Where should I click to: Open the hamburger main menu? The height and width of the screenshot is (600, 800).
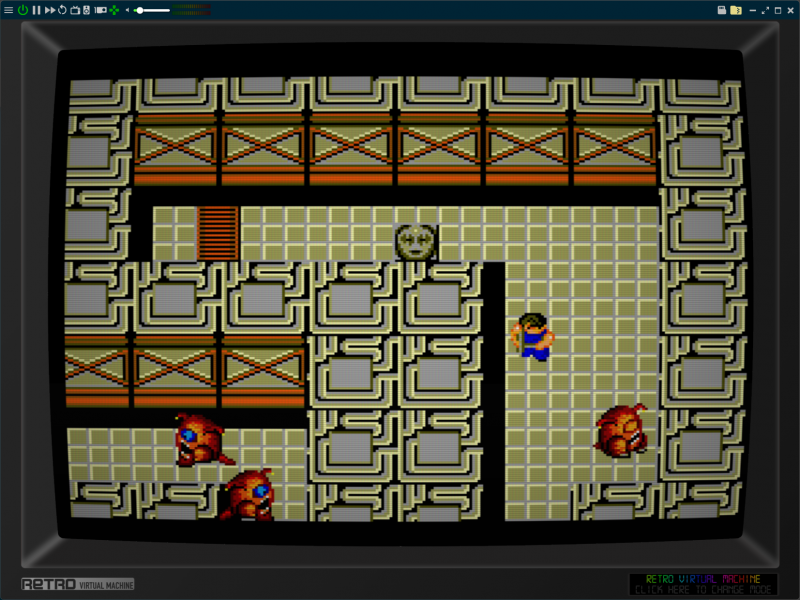click(x=9, y=10)
